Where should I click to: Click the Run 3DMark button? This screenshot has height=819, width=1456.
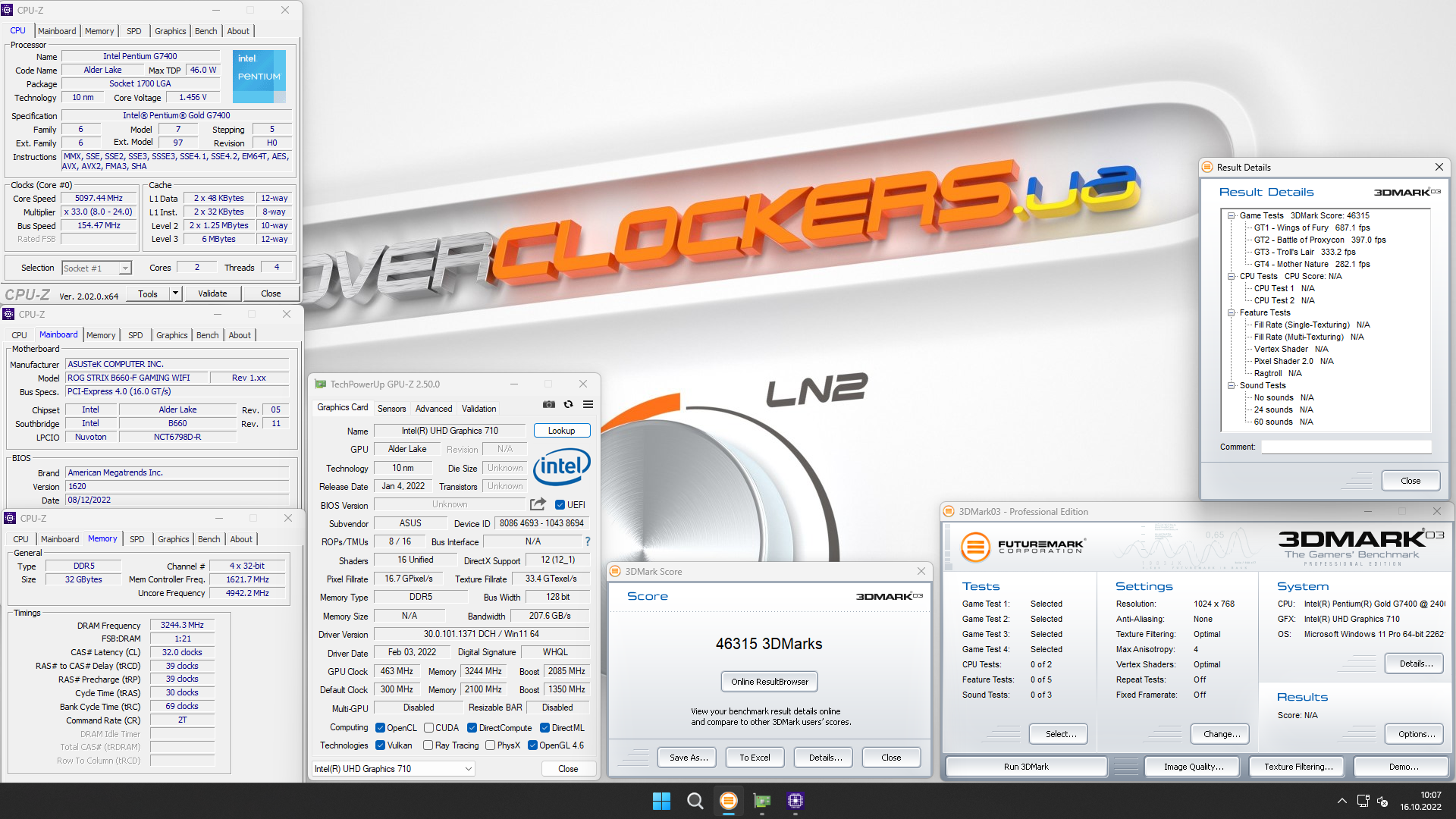pyautogui.click(x=1026, y=767)
